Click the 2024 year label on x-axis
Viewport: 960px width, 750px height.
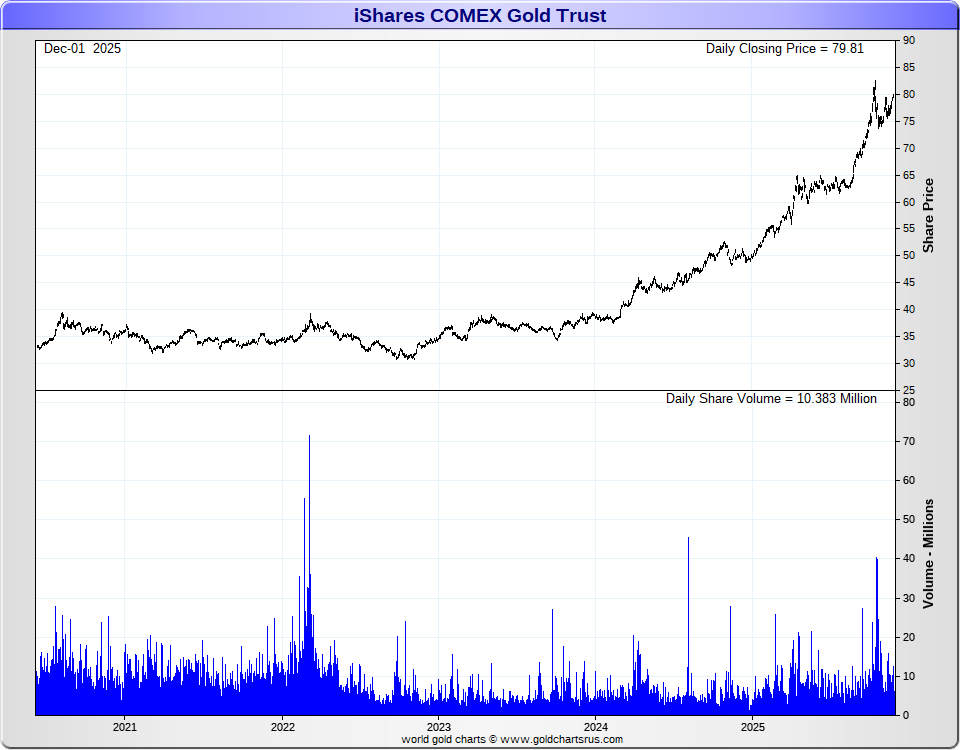click(x=596, y=726)
